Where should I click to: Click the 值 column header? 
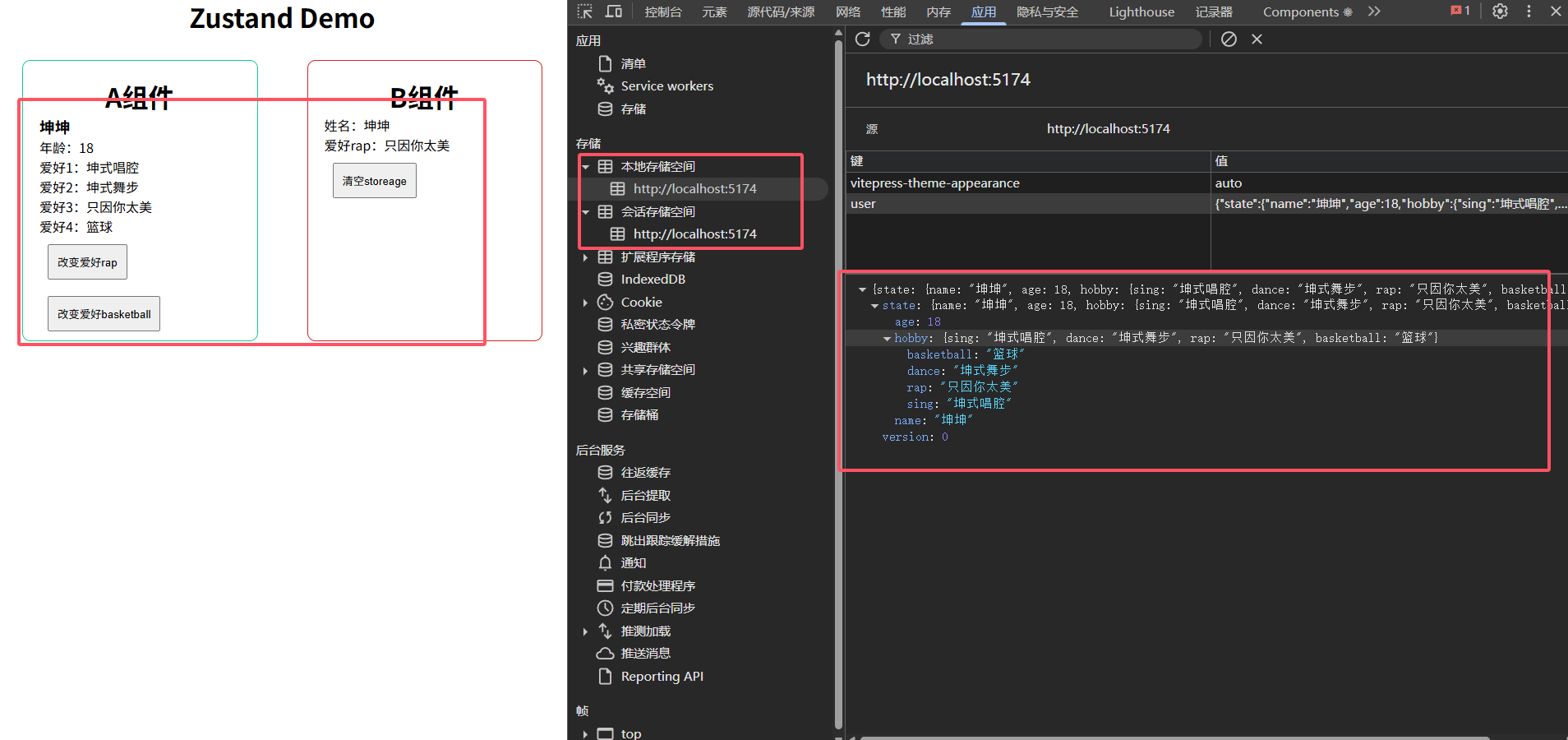pyautogui.click(x=1390, y=161)
